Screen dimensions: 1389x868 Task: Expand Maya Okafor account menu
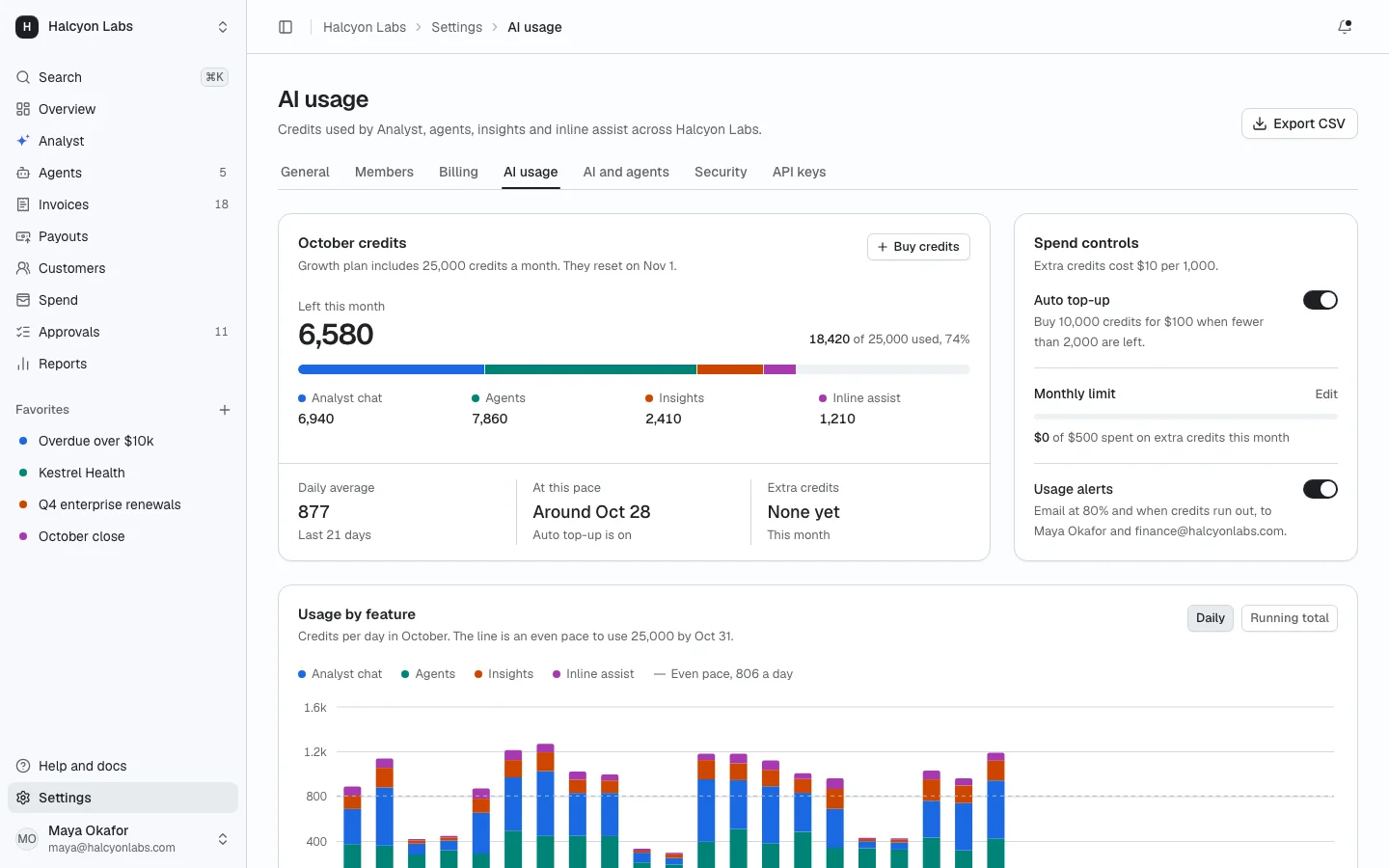click(223, 839)
